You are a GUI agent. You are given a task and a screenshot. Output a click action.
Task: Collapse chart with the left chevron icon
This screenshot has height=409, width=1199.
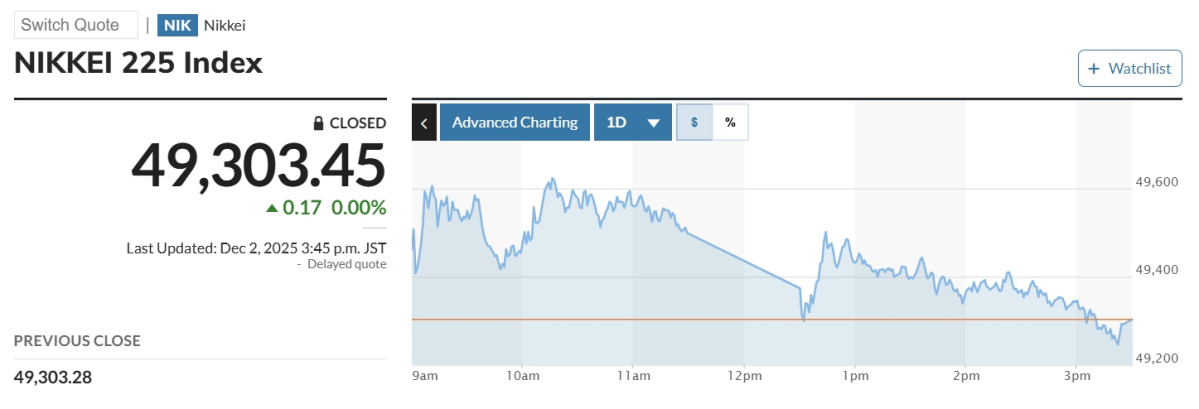click(x=424, y=123)
